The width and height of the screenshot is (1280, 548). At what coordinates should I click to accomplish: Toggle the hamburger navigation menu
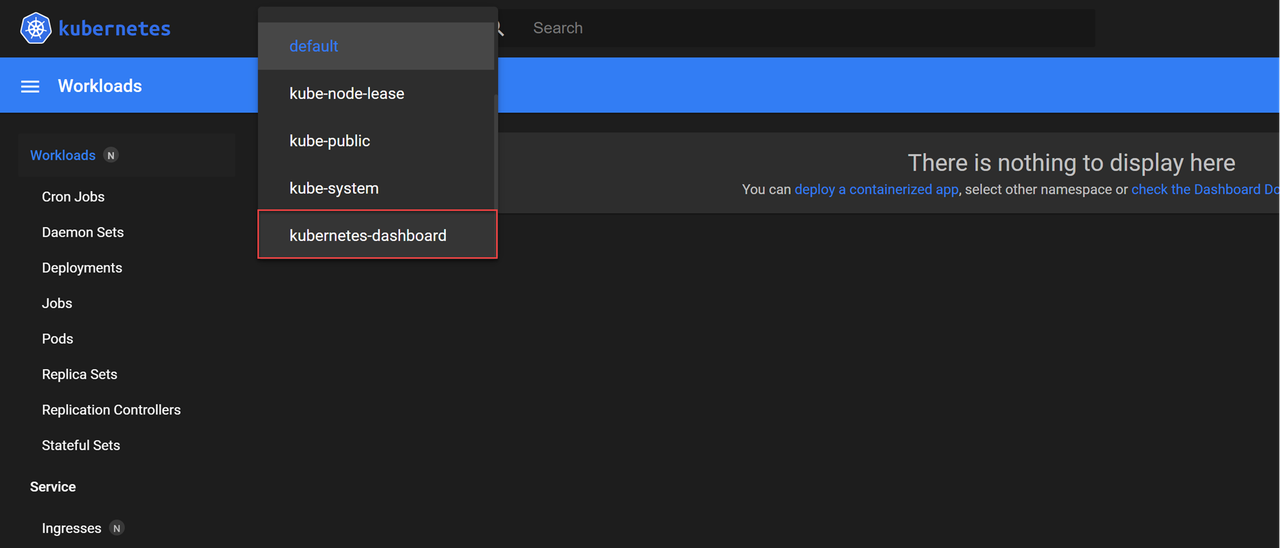tap(30, 87)
